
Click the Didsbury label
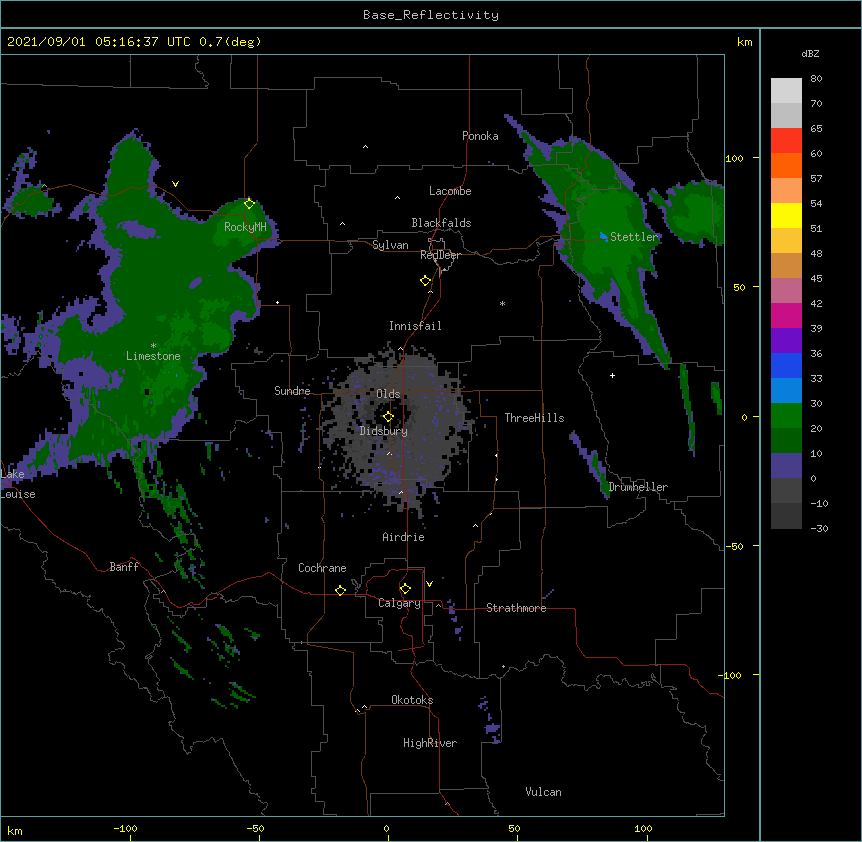coord(384,431)
